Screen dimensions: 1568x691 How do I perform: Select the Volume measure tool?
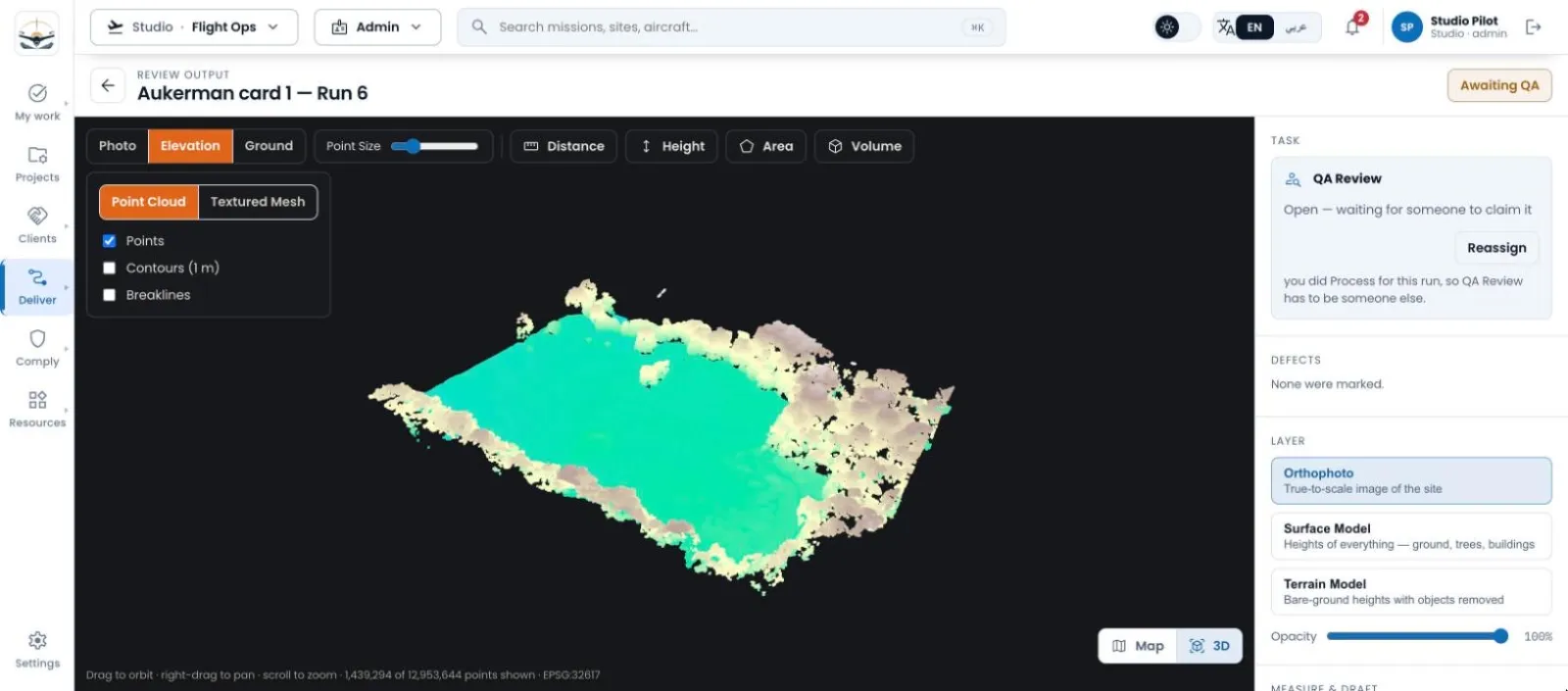point(864,146)
